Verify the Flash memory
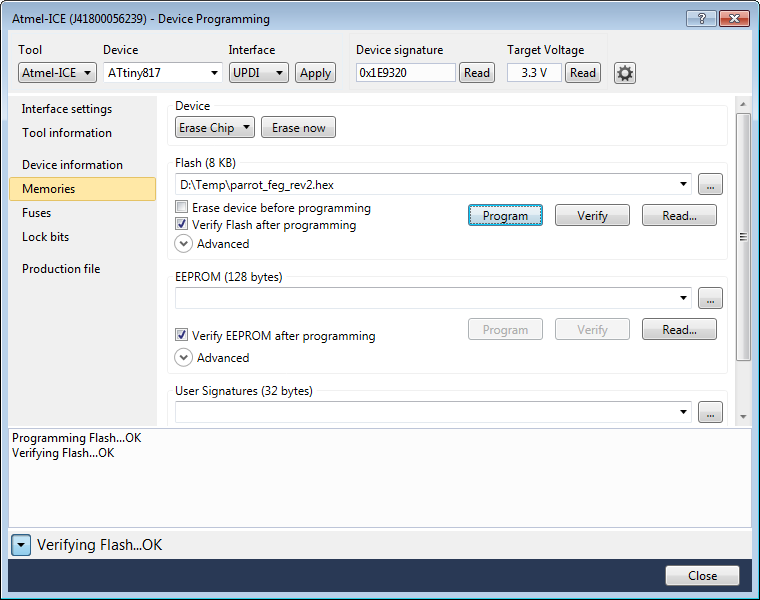This screenshot has height=600, width=760. click(592, 216)
